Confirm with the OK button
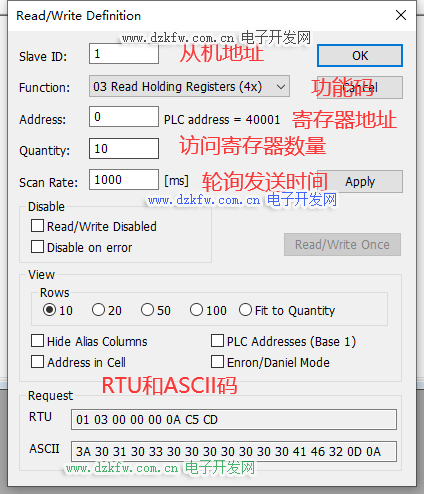Image resolution: width=424 pixels, height=494 pixels. (360, 56)
